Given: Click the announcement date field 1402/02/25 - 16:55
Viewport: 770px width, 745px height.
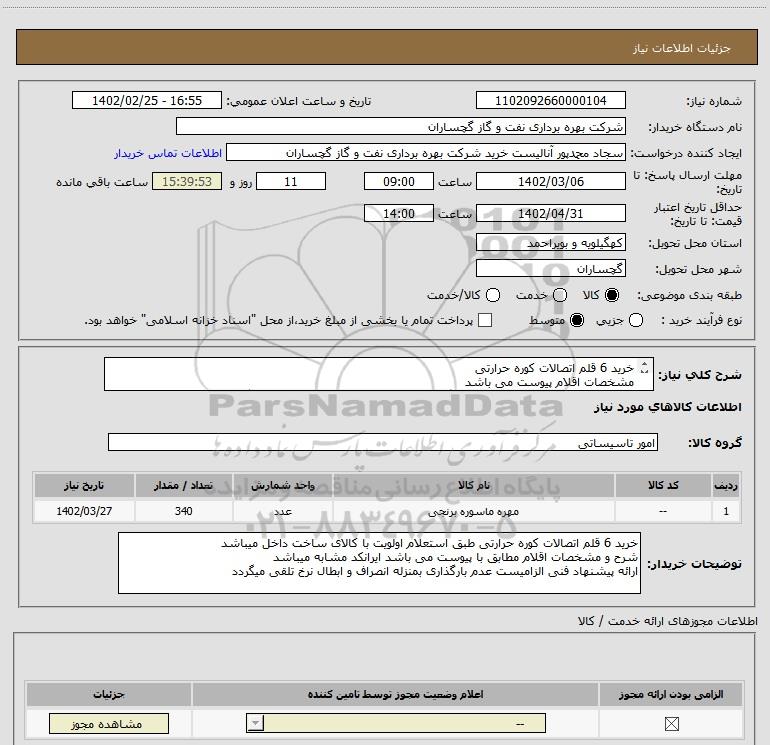Looking at the screenshot, I should click(147, 100).
